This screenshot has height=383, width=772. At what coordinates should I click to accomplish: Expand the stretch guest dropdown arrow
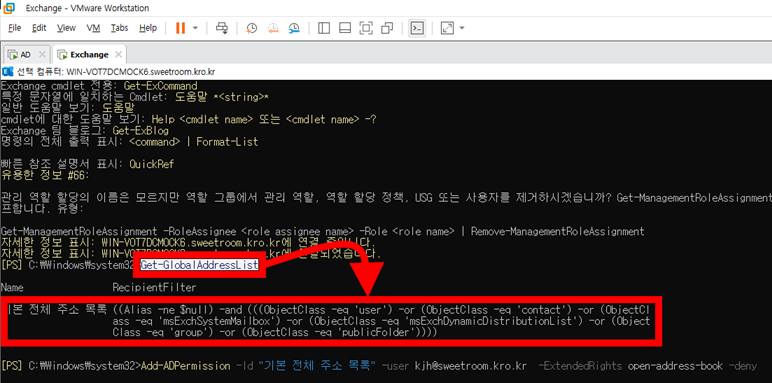tap(461, 28)
